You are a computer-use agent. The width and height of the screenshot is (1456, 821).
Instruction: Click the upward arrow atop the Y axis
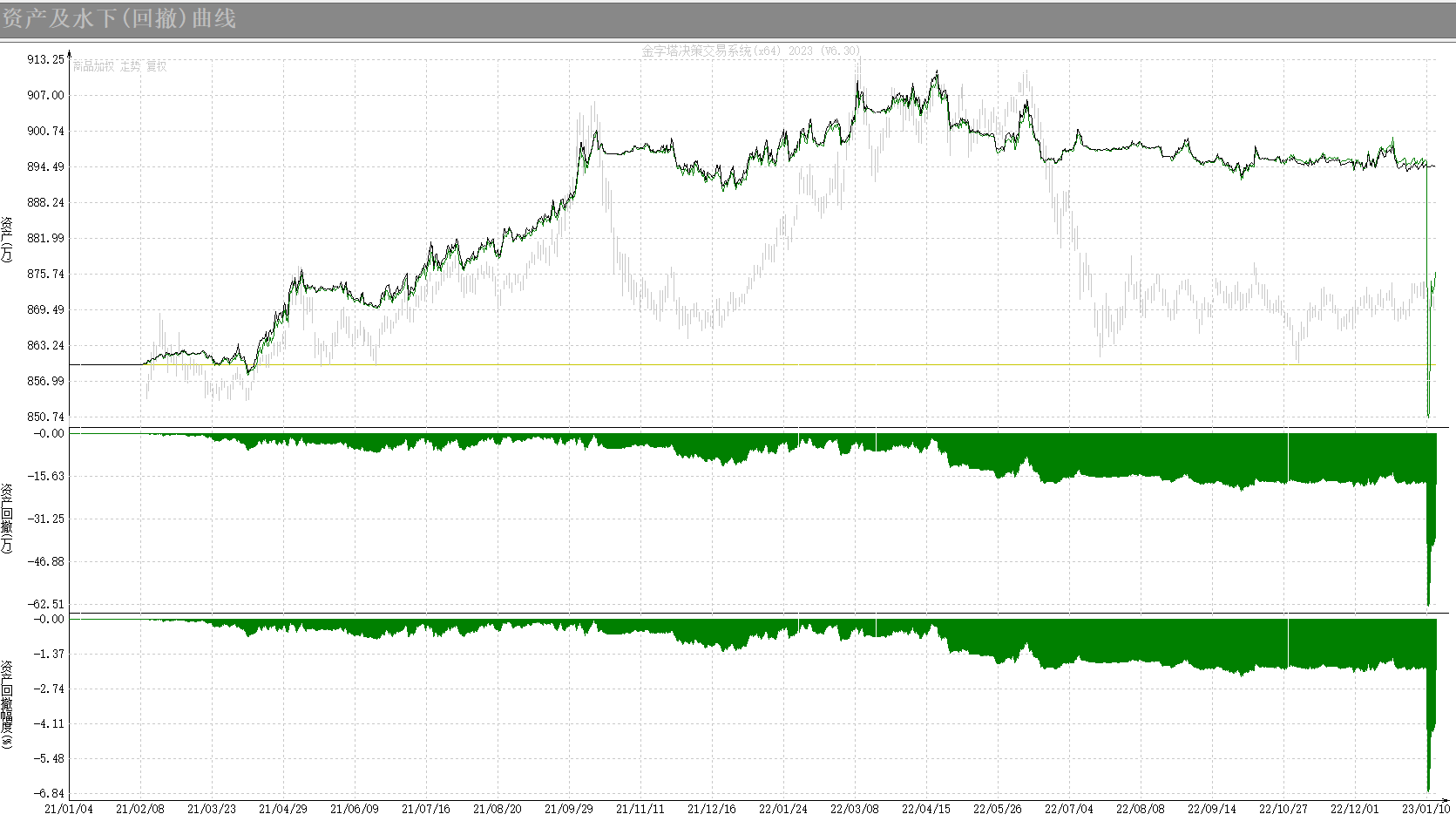click(x=70, y=55)
